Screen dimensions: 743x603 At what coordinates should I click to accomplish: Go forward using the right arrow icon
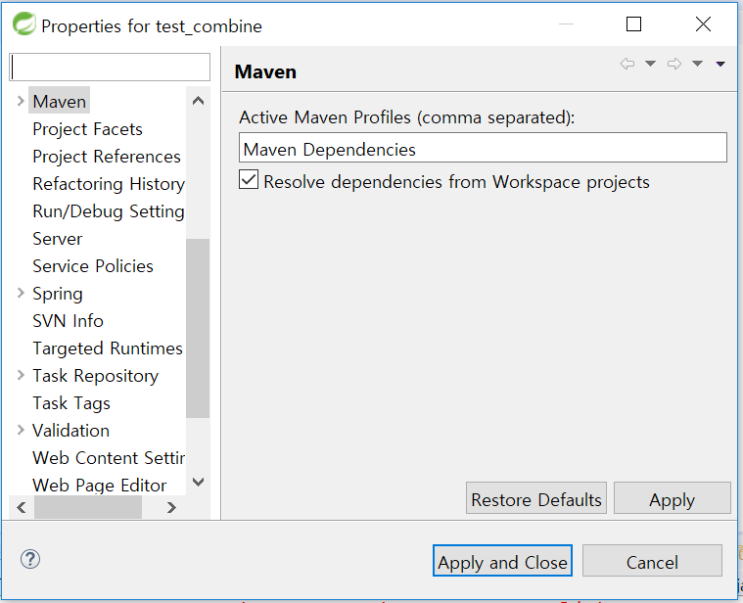674,63
